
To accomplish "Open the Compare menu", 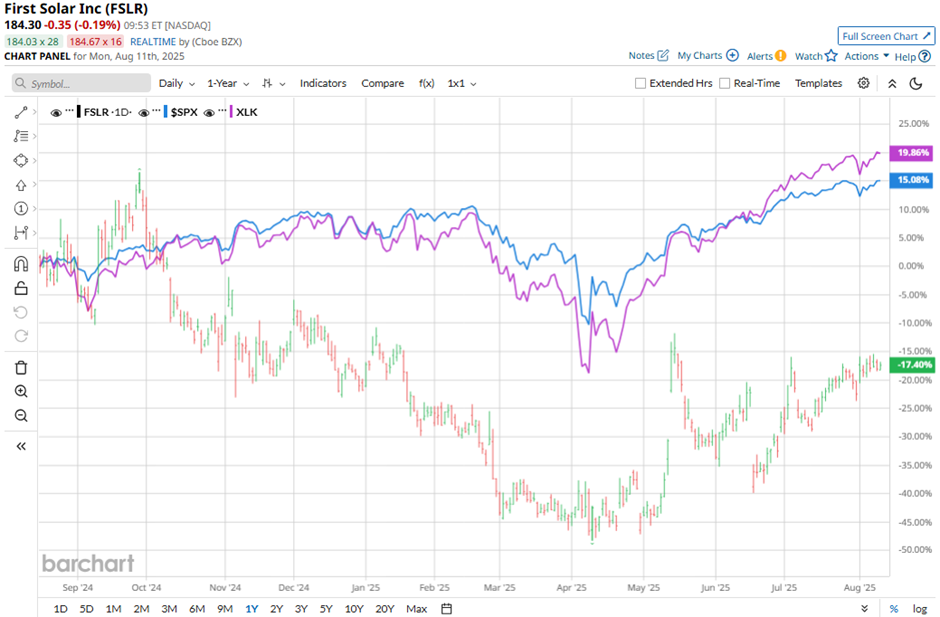I will 382,83.
